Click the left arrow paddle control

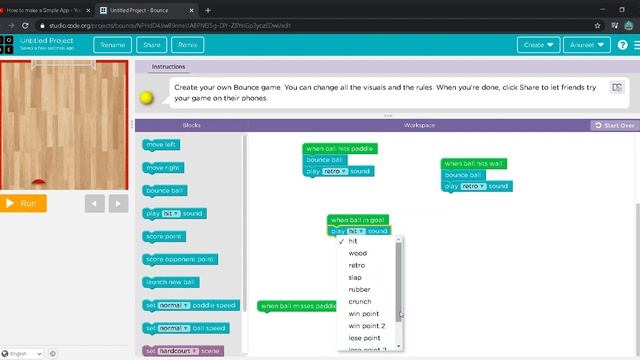[95, 203]
